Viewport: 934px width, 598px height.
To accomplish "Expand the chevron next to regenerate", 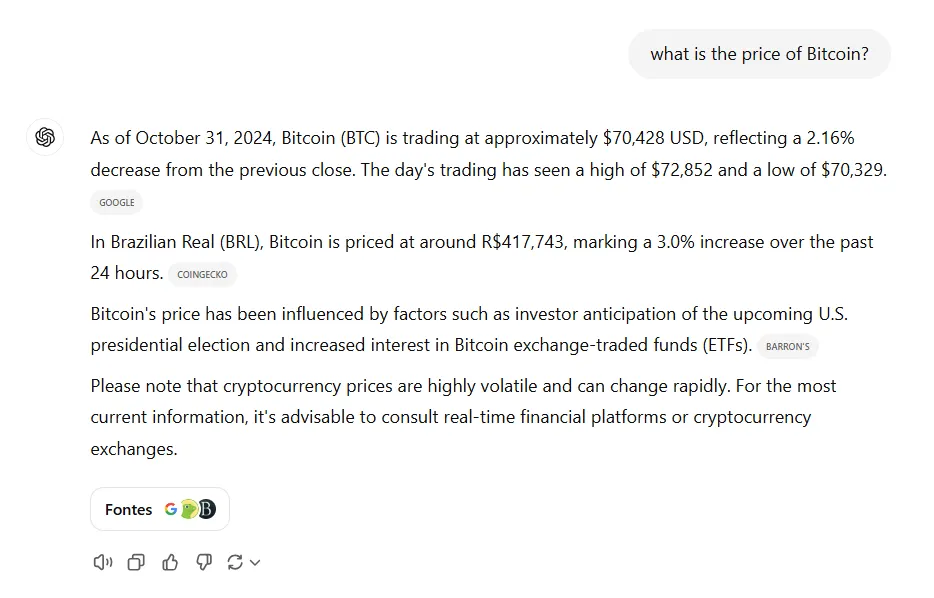I will pyautogui.click(x=255, y=563).
